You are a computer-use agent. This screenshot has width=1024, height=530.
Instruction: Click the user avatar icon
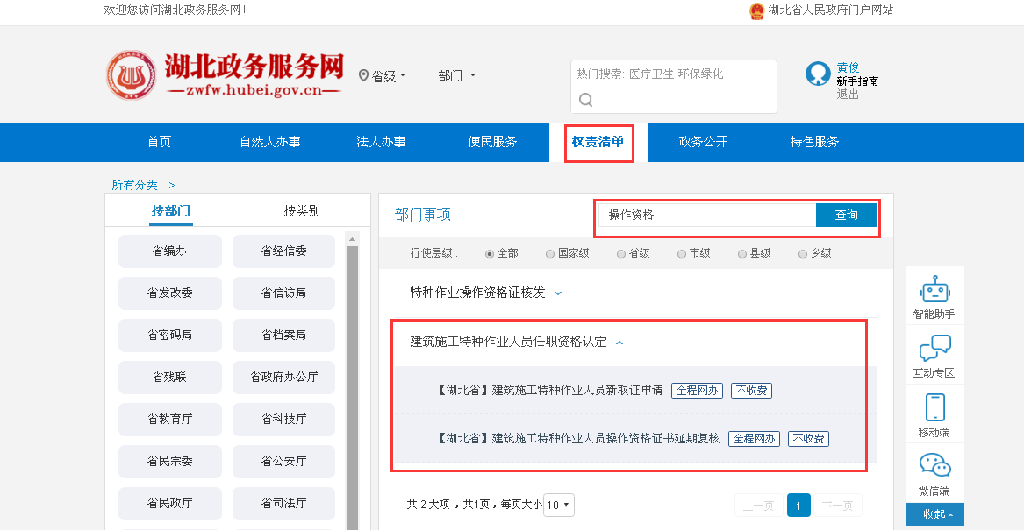818,74
